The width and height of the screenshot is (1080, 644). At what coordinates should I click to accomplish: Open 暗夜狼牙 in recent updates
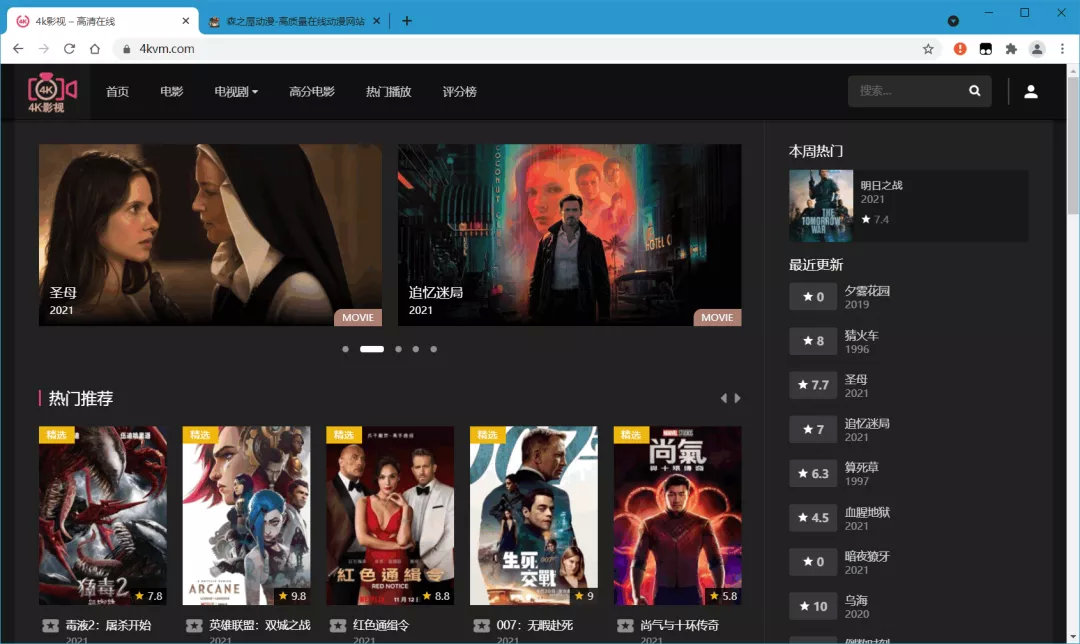coord(867,557)
